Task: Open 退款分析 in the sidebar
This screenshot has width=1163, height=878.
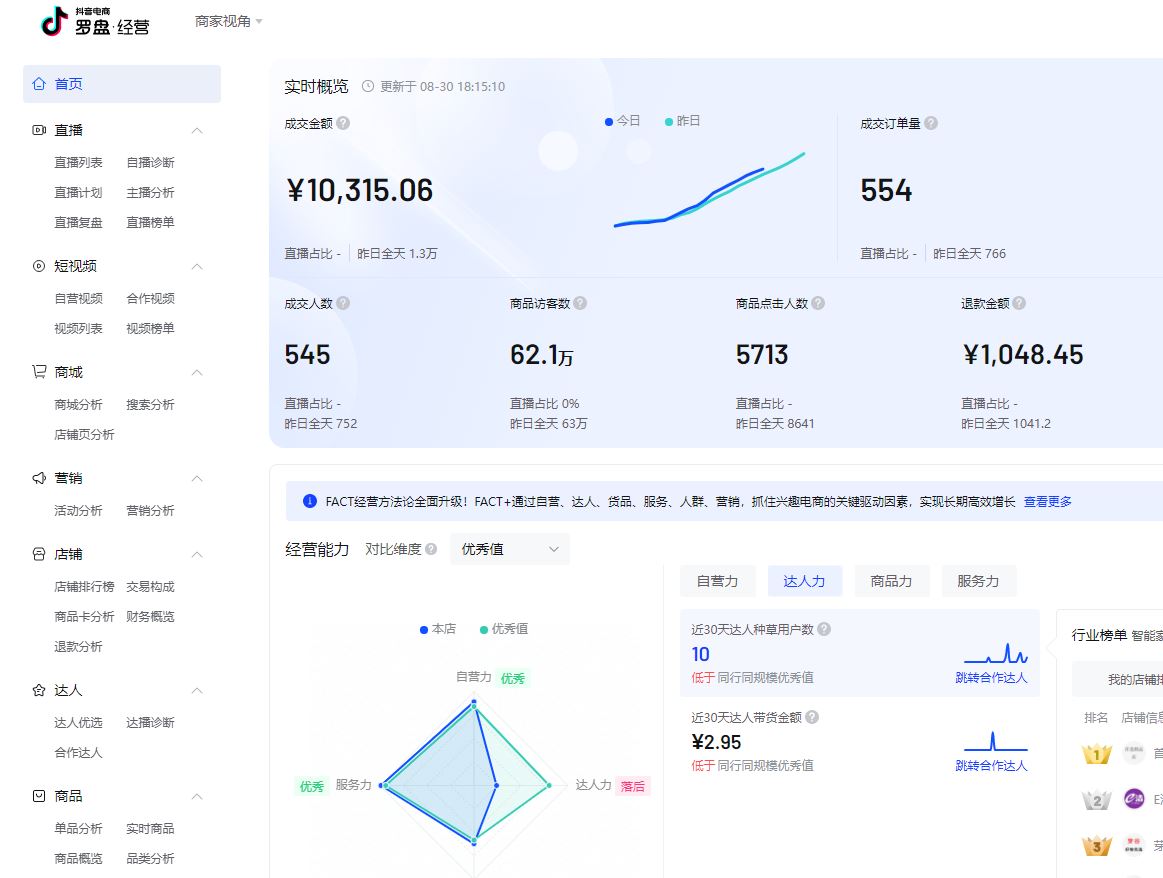Action: click(79, 647)
